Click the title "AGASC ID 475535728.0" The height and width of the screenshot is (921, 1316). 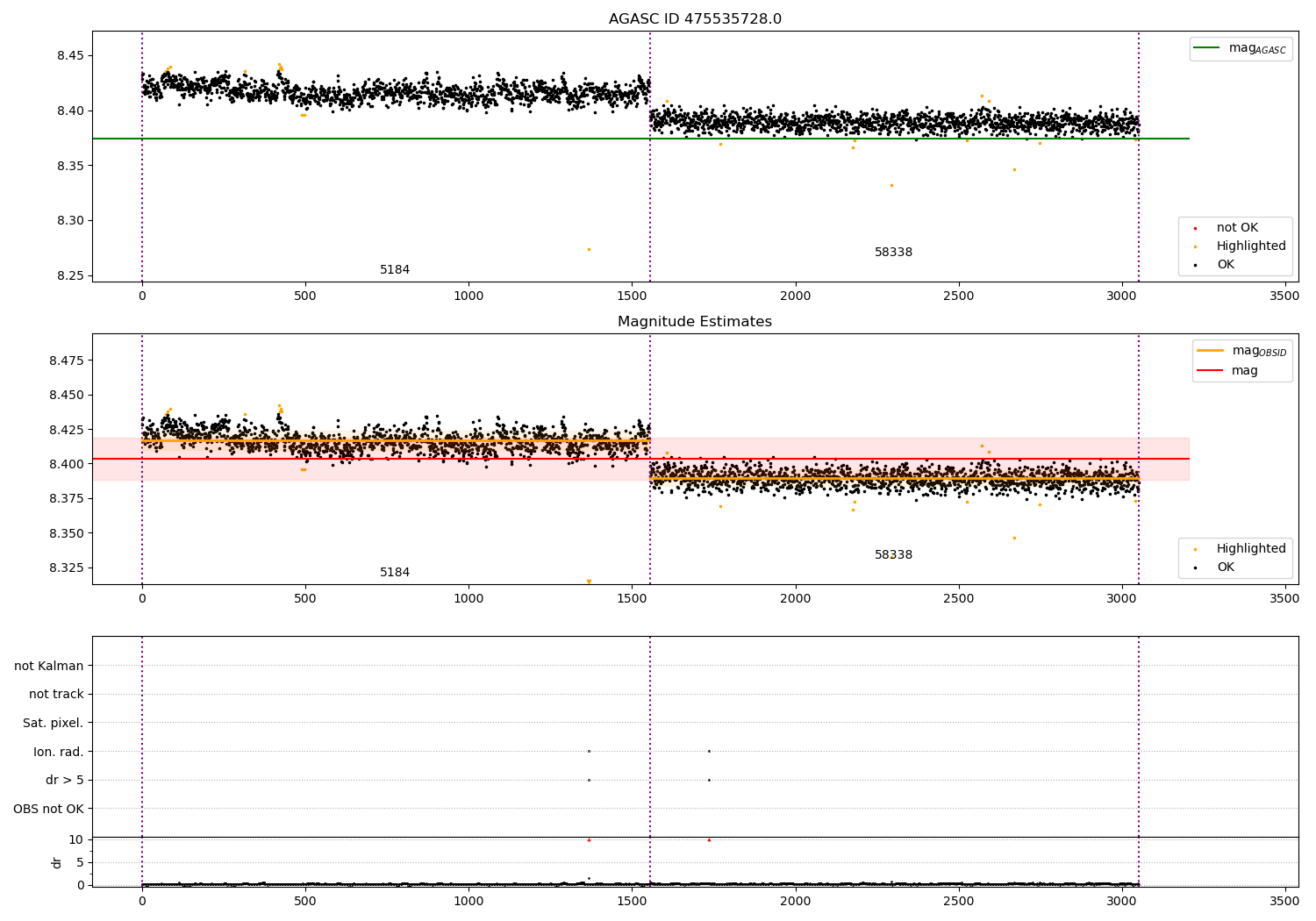click(x=695, y=19)
